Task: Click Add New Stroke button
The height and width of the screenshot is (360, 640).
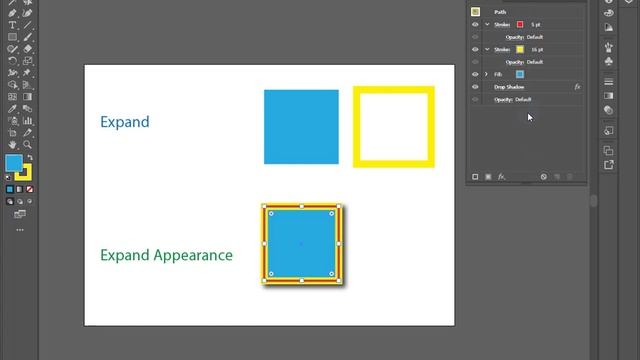Action: (475, 177)
